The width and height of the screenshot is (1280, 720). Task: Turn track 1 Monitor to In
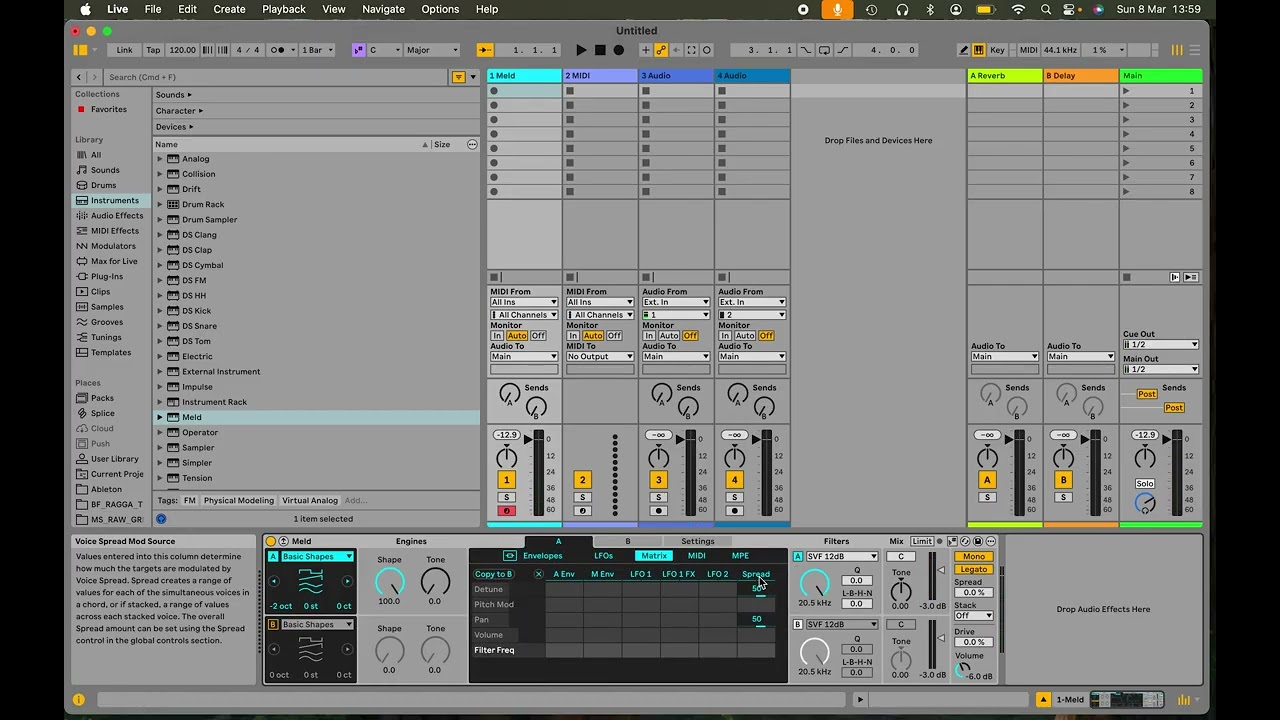click(497, 336)
